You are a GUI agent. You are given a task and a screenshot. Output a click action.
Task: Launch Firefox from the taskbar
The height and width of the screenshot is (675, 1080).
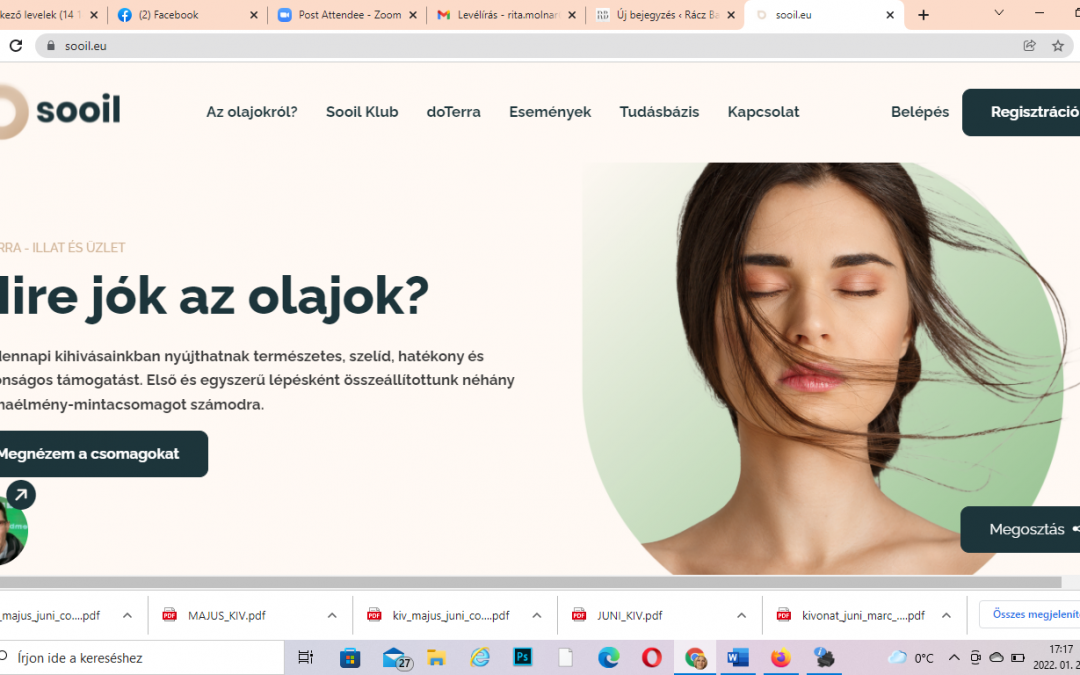pyautogui.click(x=780, y=657)
